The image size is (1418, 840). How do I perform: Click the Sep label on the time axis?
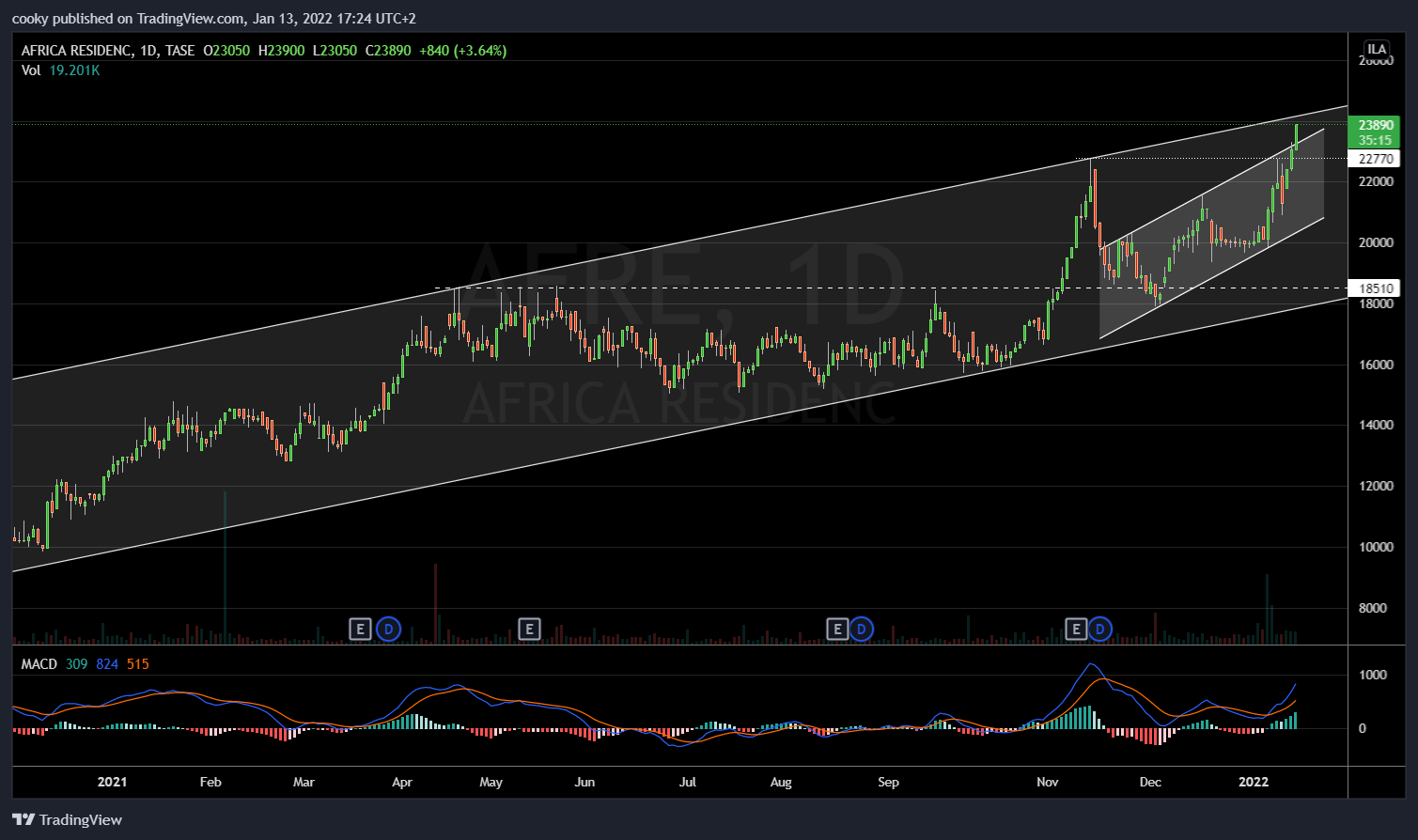point(888,782)
